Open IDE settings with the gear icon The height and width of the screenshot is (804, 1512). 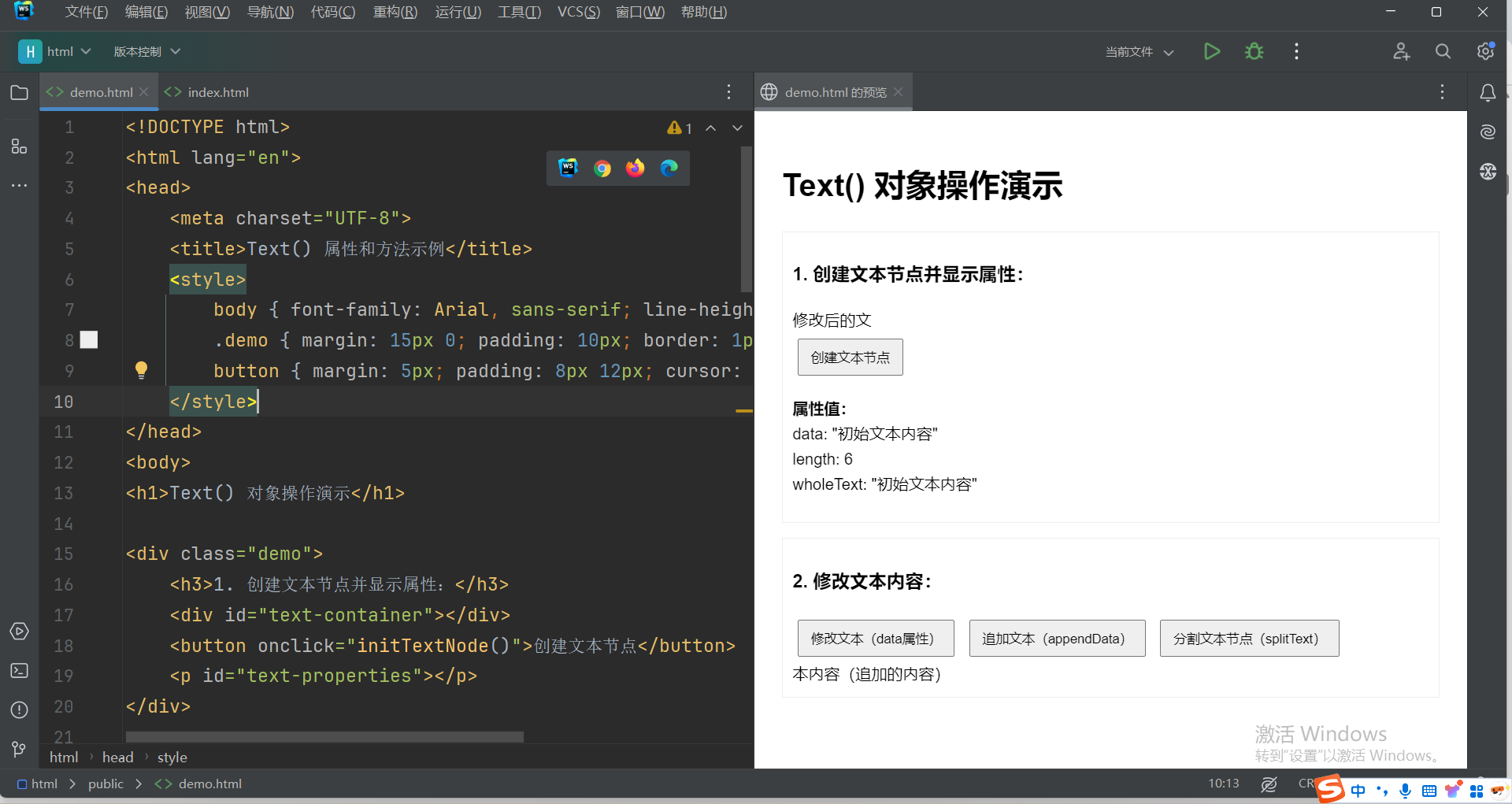tap(1485, 51)
